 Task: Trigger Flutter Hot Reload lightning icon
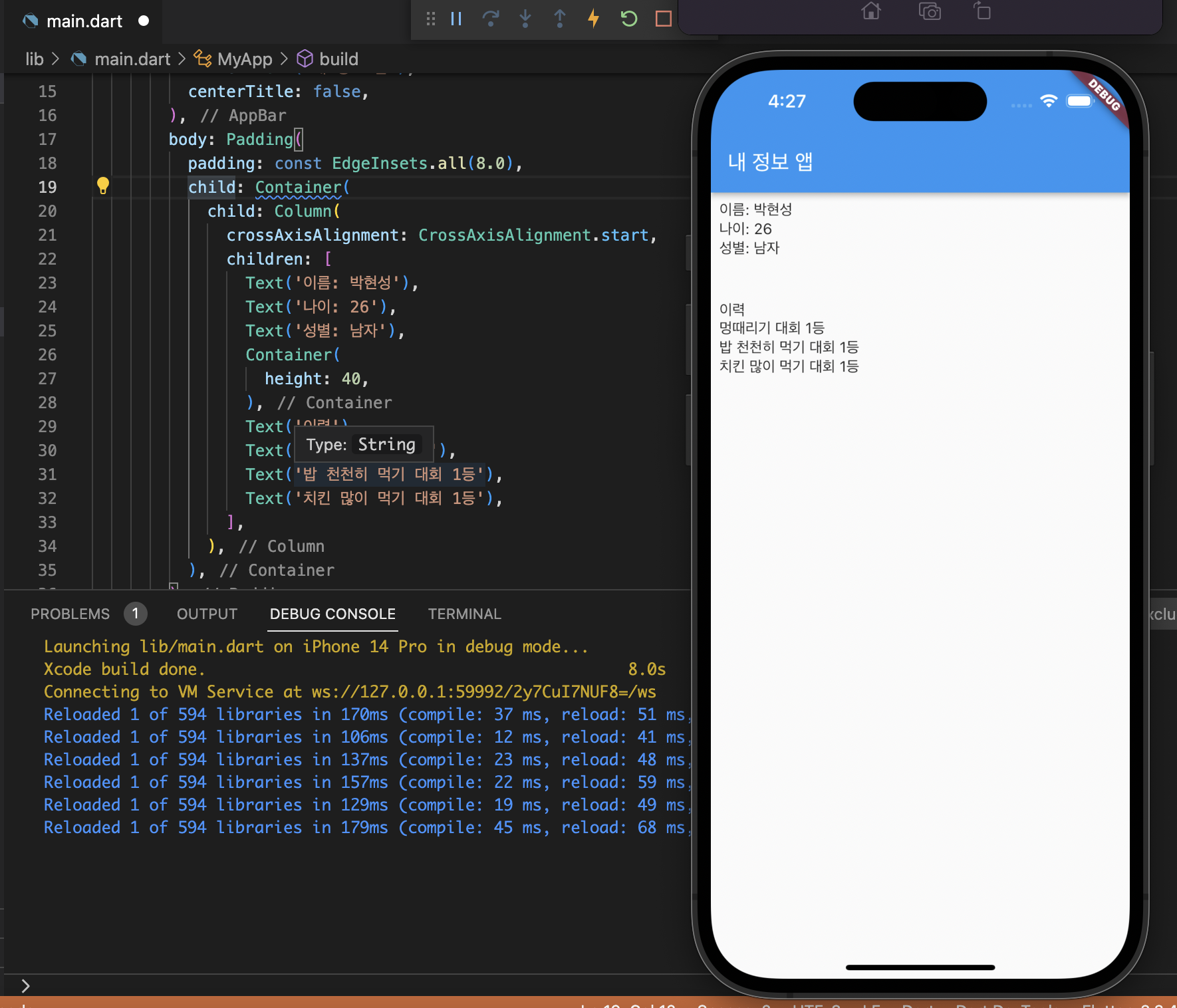click(x=594, y=19)
